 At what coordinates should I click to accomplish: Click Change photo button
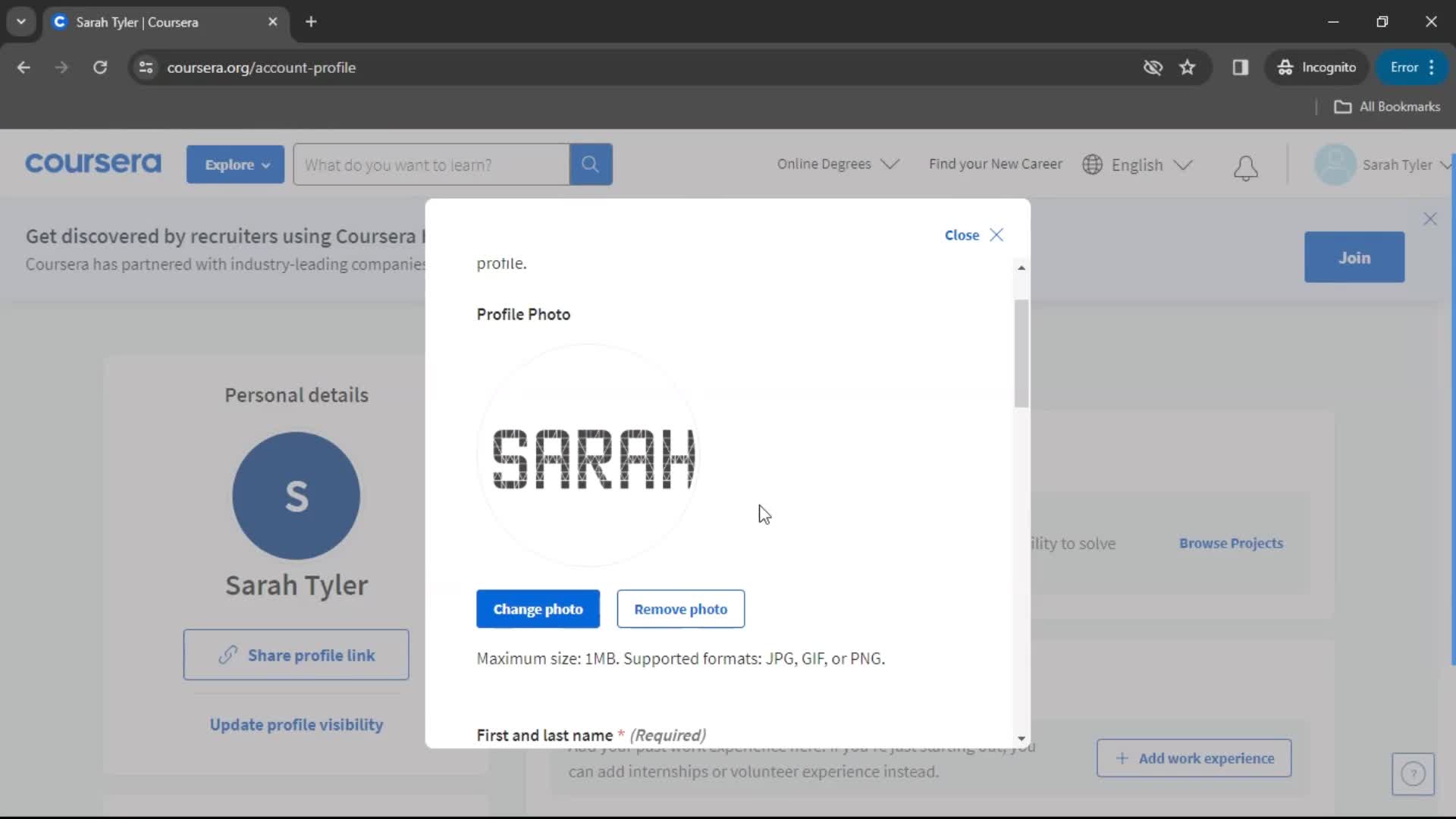[x=538, y=609]
